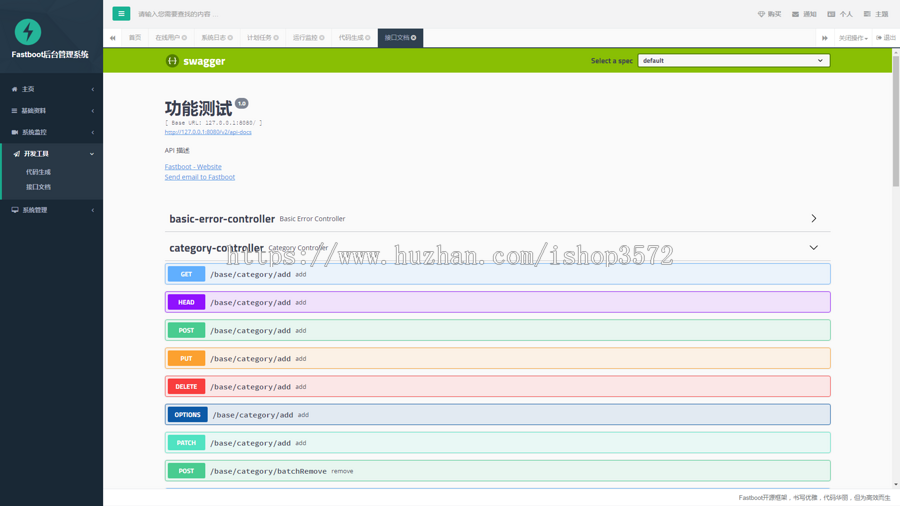Expand OPTIONS /base/category/add operation
The height and width of the screenshot is (506, 900).
(x=498, y=415)
